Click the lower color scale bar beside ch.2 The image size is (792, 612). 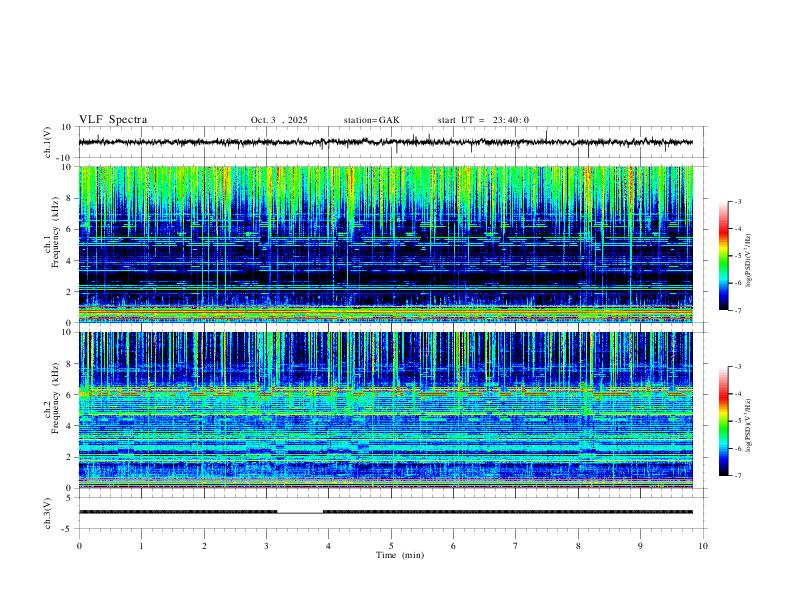tap(724, 421)
